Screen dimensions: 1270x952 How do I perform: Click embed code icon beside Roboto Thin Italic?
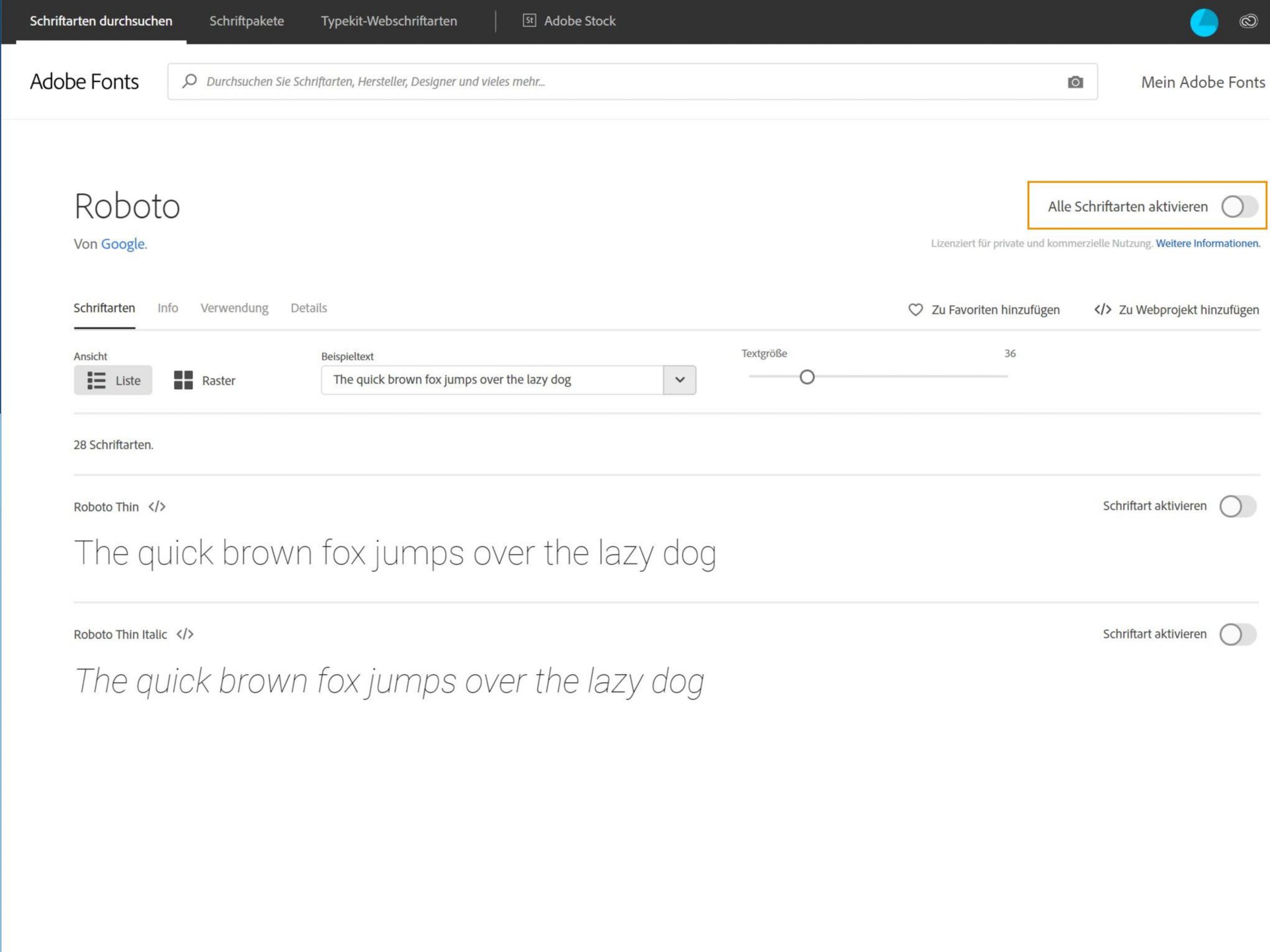(185, 634)
